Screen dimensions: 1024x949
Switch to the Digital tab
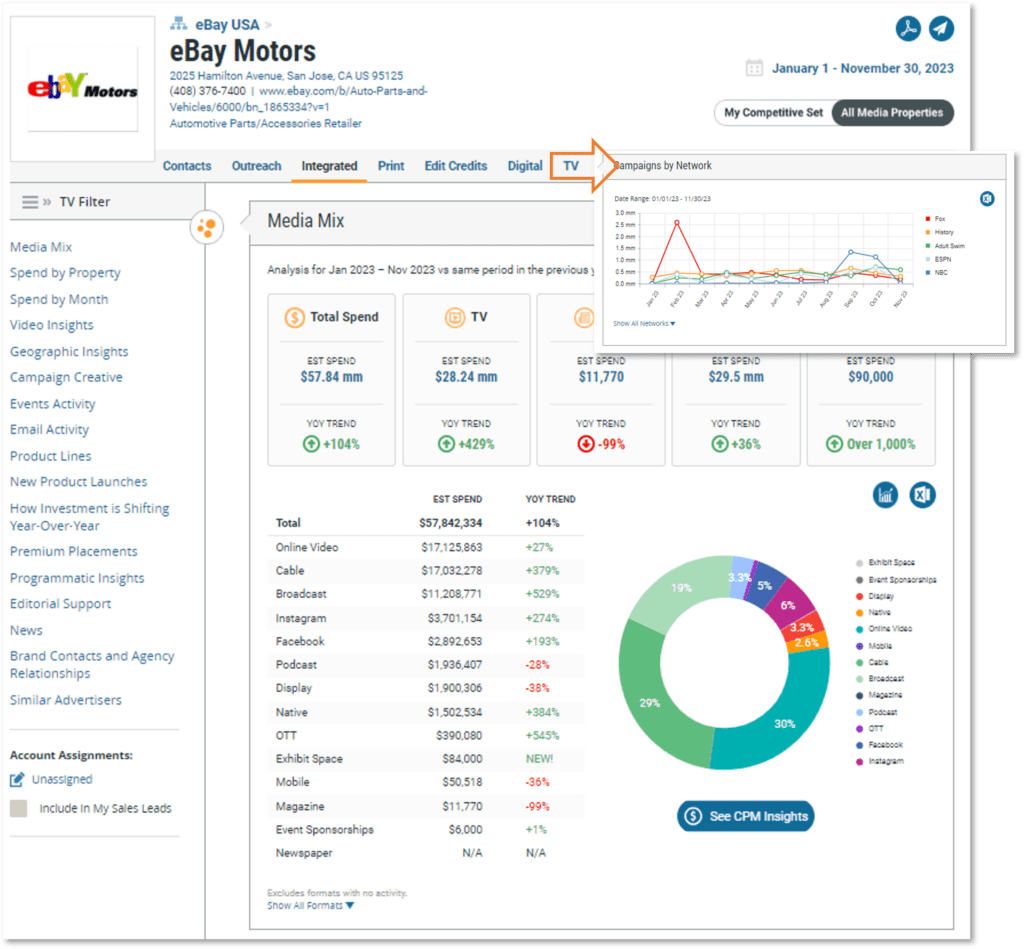tap(525, 166)
